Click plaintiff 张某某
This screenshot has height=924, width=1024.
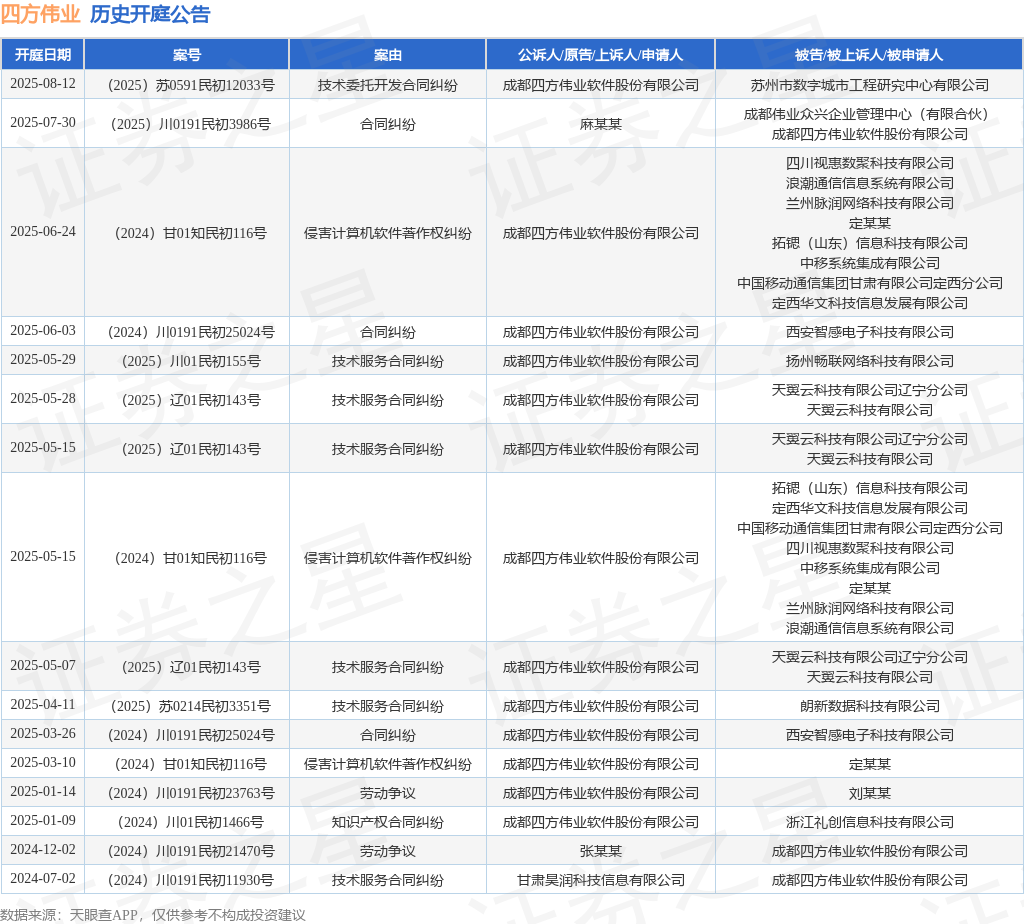(x=601, y=851)
